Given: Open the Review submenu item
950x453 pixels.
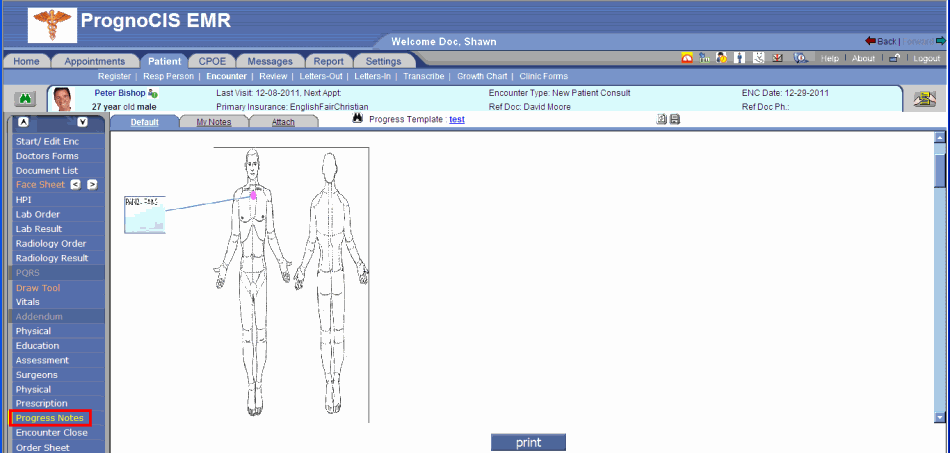Looking at the screenshot, I should pos(273,76).
